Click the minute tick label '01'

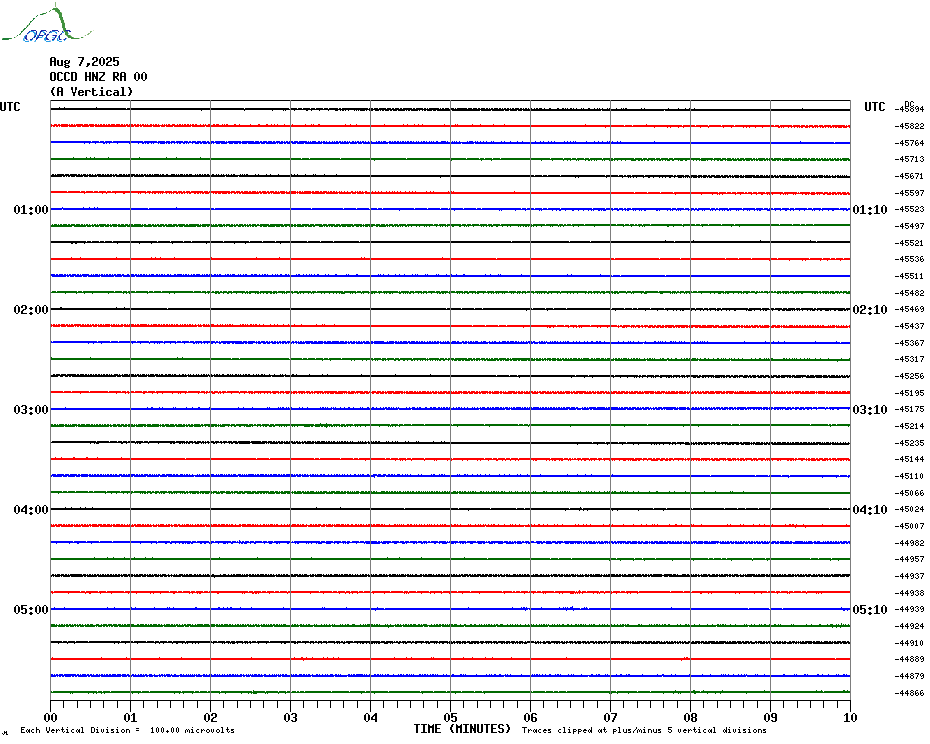130,717
